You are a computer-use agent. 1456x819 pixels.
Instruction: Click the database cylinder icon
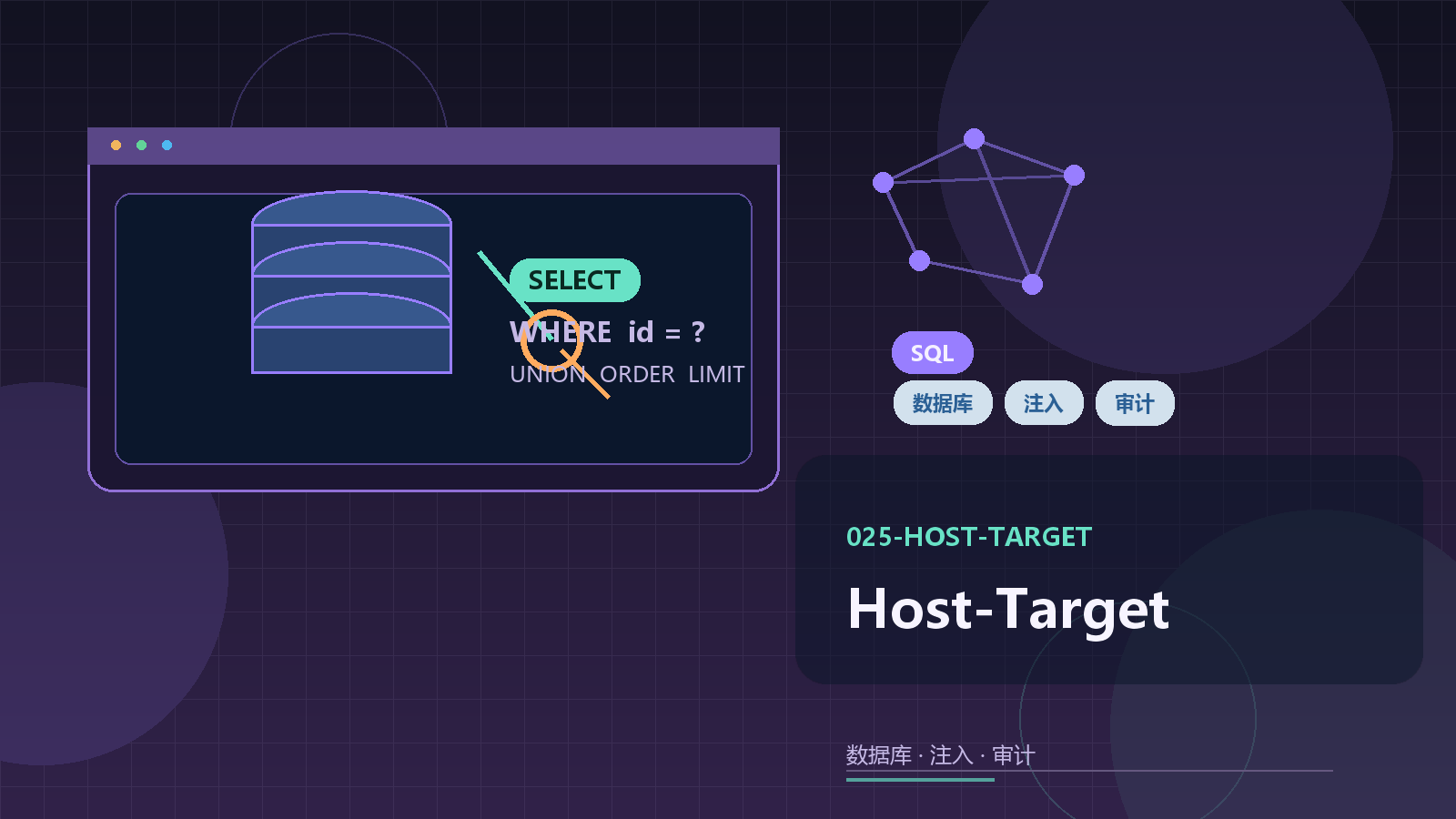coord(350,282)
